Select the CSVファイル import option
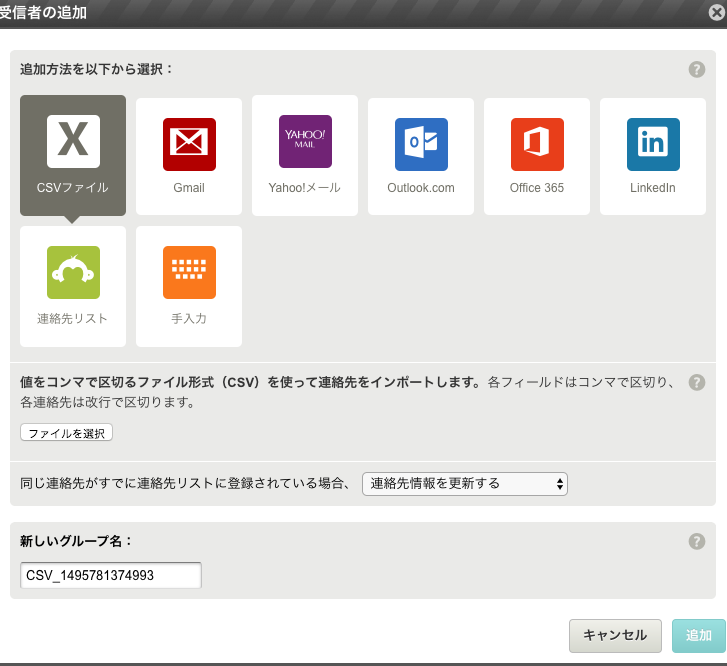 (x=73, y=155)
